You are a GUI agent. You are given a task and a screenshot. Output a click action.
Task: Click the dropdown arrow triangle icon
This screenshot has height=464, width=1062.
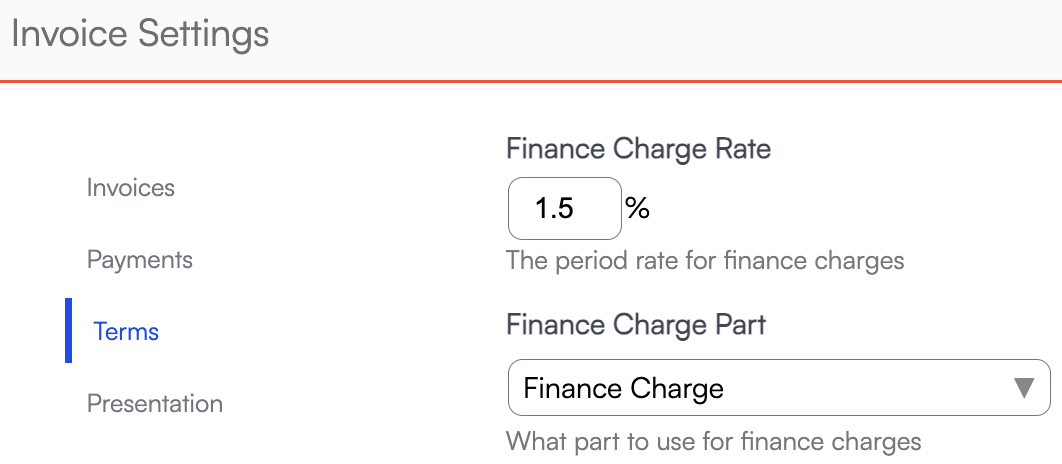coord(1024,388)
